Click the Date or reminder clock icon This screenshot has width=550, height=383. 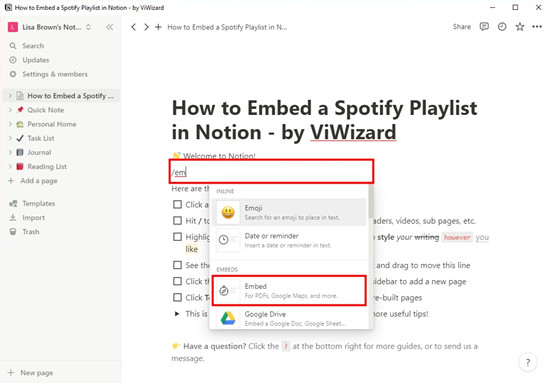(223, 240)
